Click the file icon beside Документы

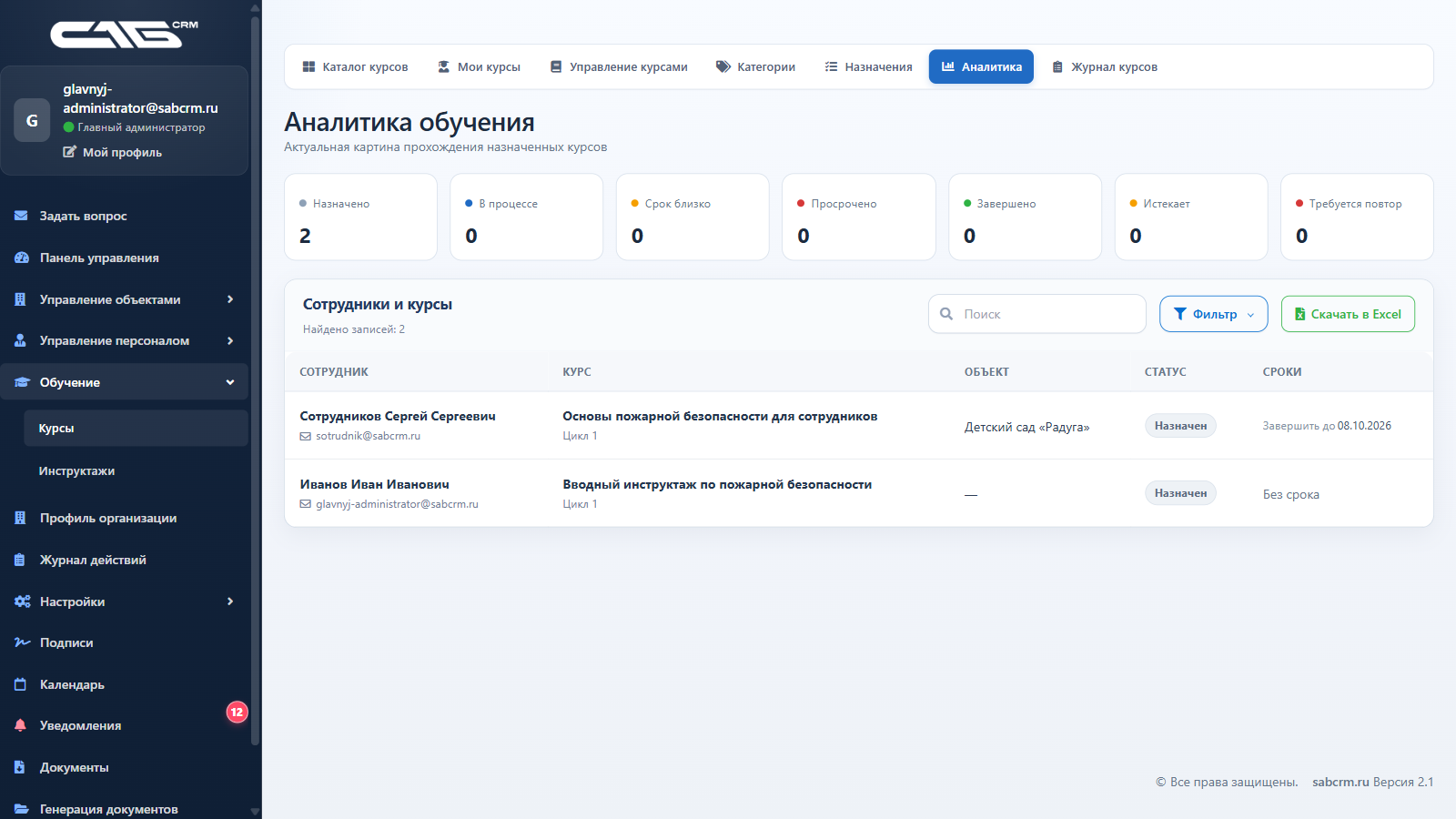pos(20,767)
